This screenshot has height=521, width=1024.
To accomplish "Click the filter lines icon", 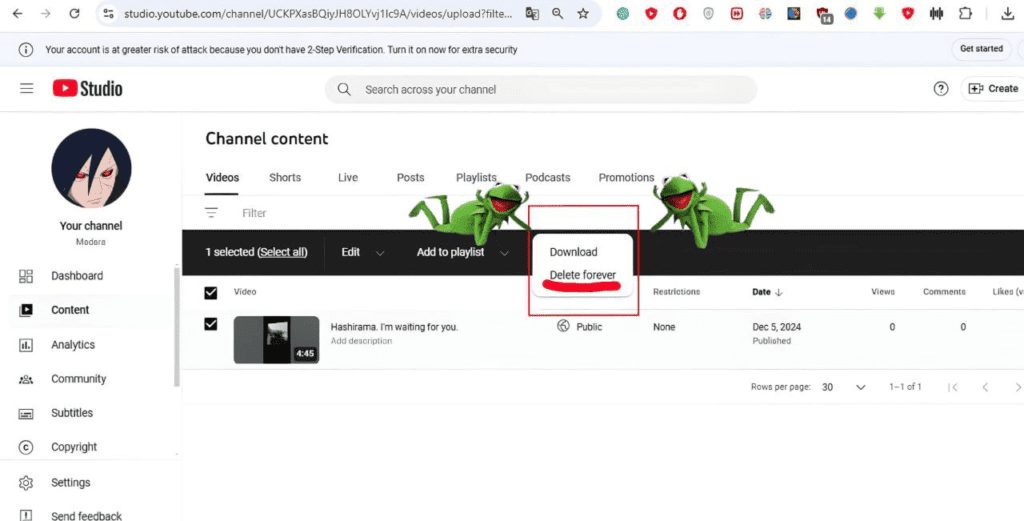I will [211, 213].
